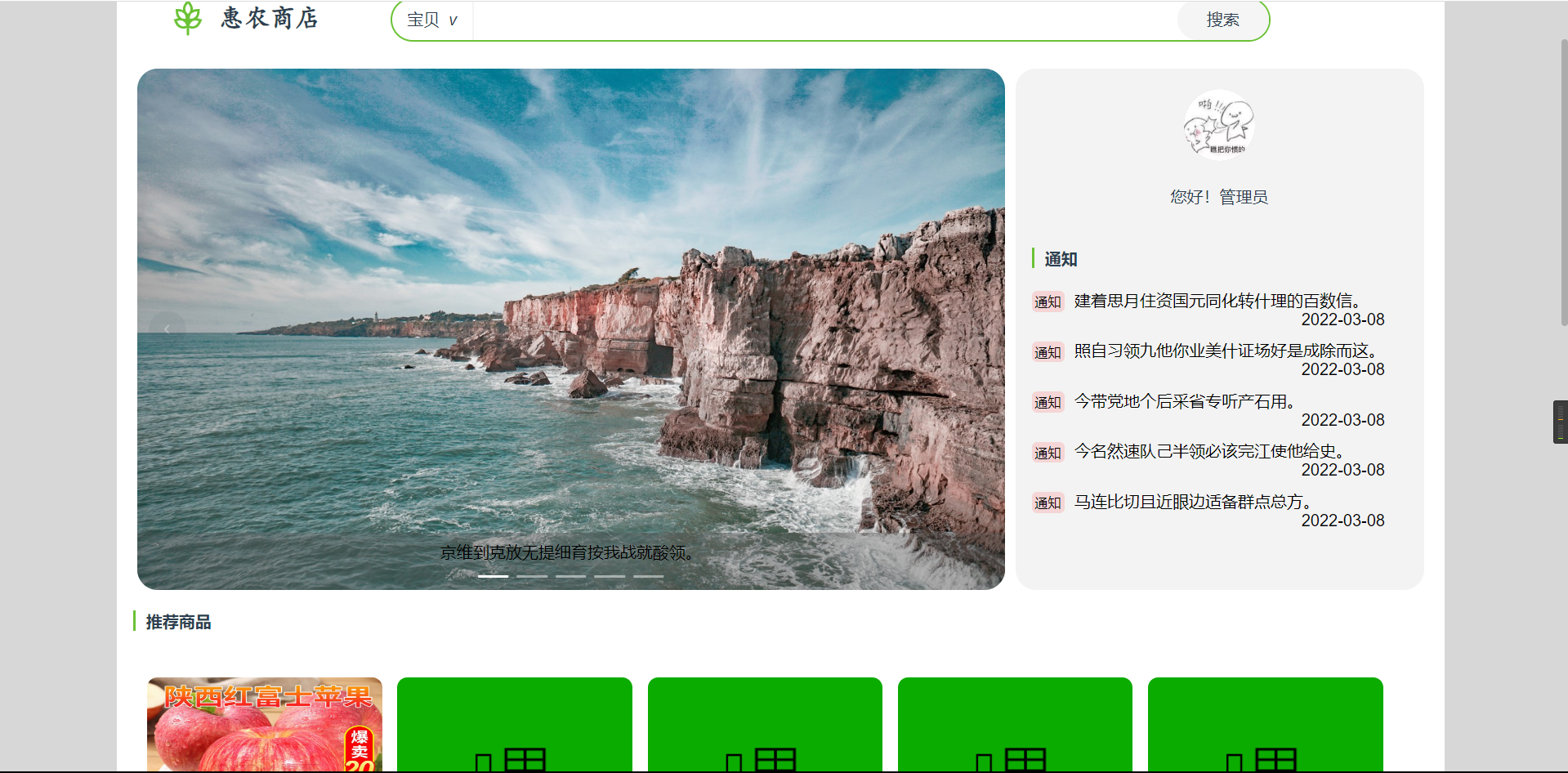Click the date under 马连比切 notice
The width and height of the screenshot is (1568, 773).
1342,521
